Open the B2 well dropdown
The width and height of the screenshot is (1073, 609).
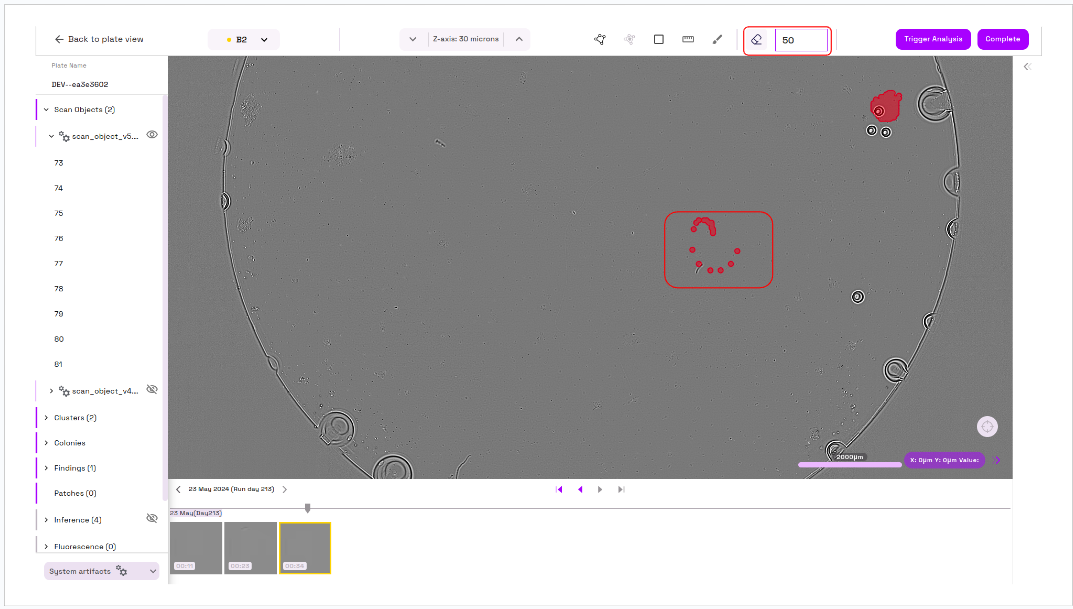(244, 39)
